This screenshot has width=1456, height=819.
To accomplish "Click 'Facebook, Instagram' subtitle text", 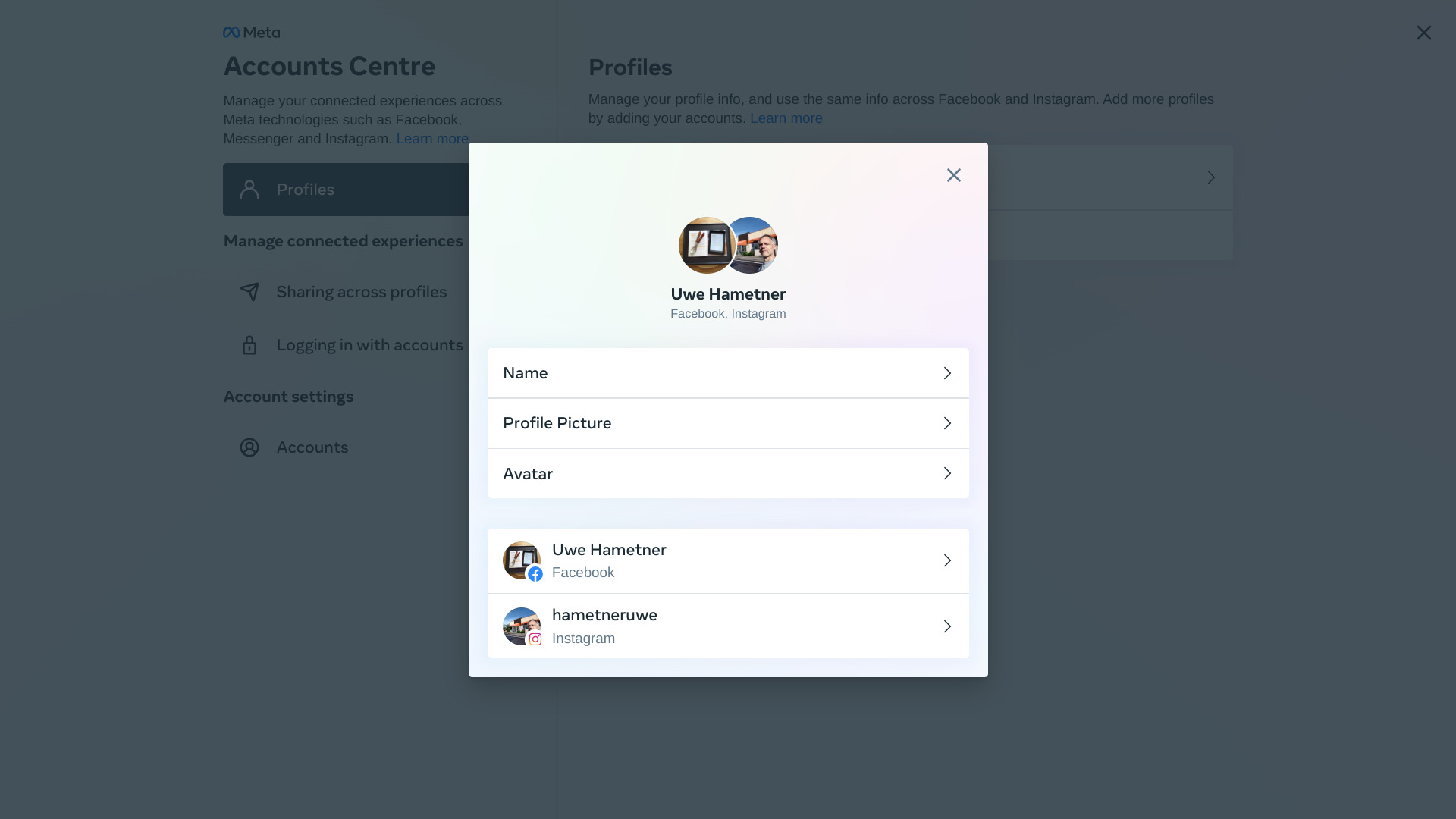I will pyautogui.click(x=728, y=314).
